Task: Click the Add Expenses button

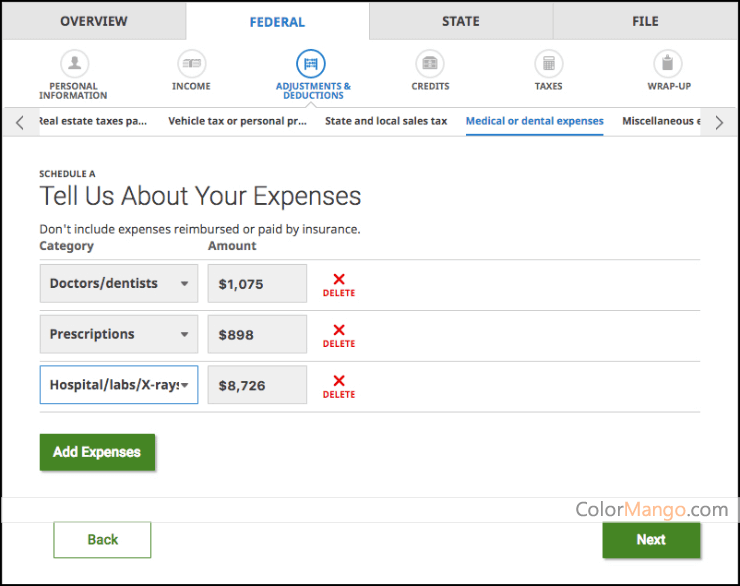Action: (97, 452)
